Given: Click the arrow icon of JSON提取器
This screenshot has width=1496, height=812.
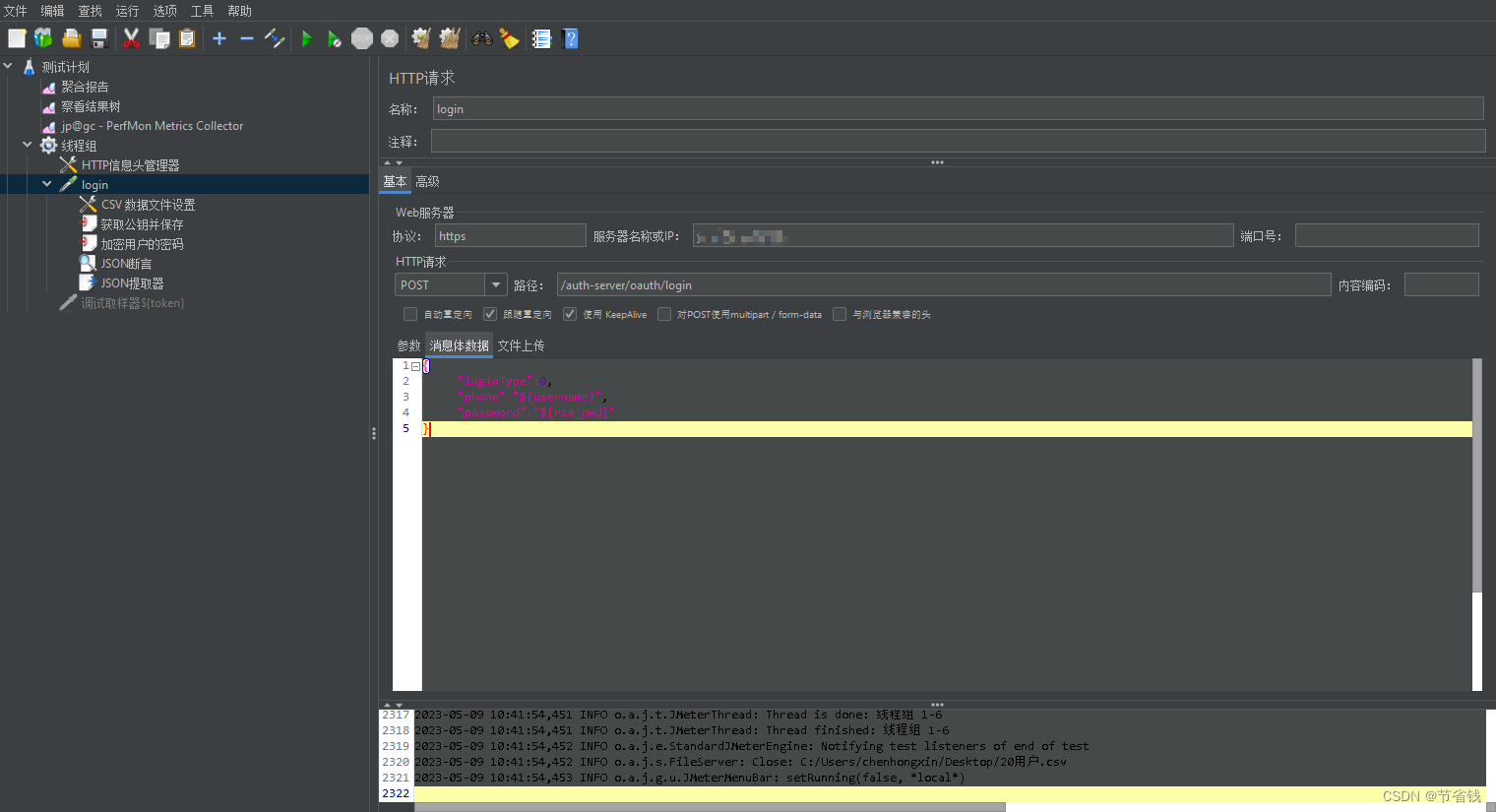Looking at the screenshot, I should pos(88,283).
